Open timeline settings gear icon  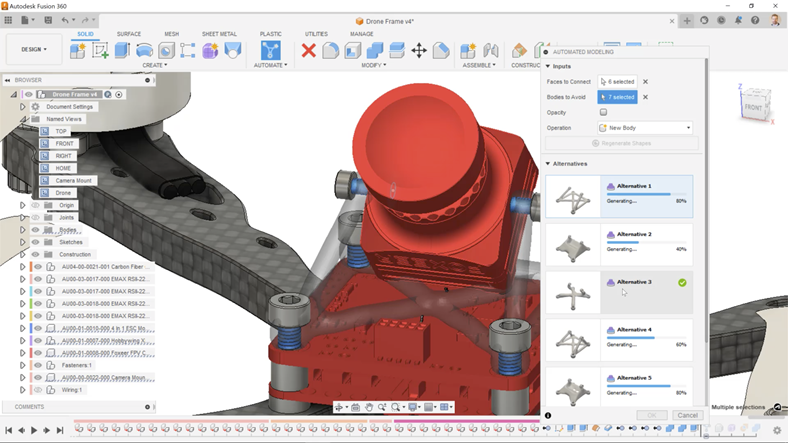coord(777,430)
